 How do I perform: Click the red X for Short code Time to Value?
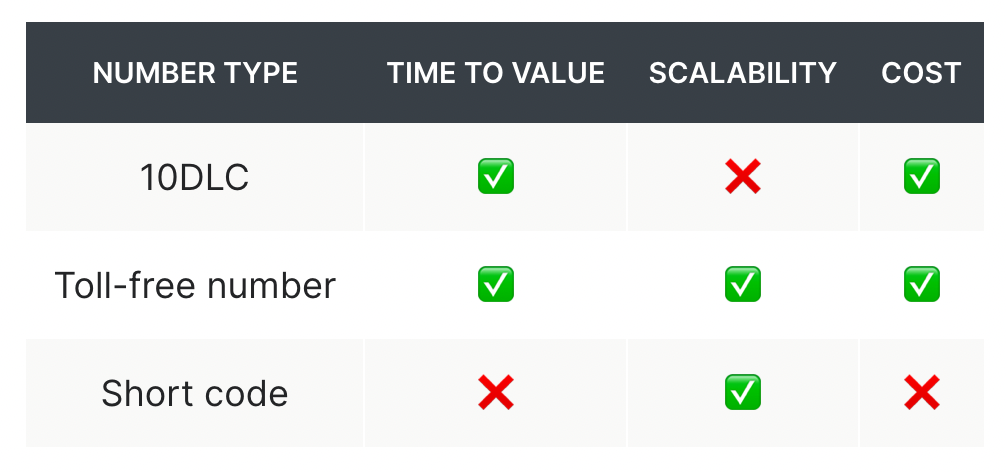coord(496,392)
